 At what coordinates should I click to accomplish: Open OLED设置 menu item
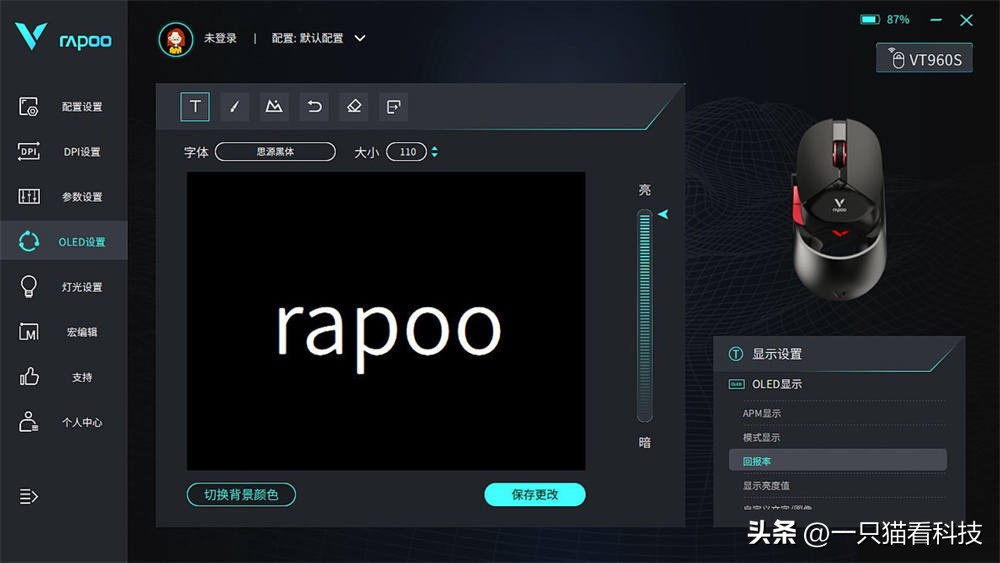pyautogui.click(x=82, y=242)
